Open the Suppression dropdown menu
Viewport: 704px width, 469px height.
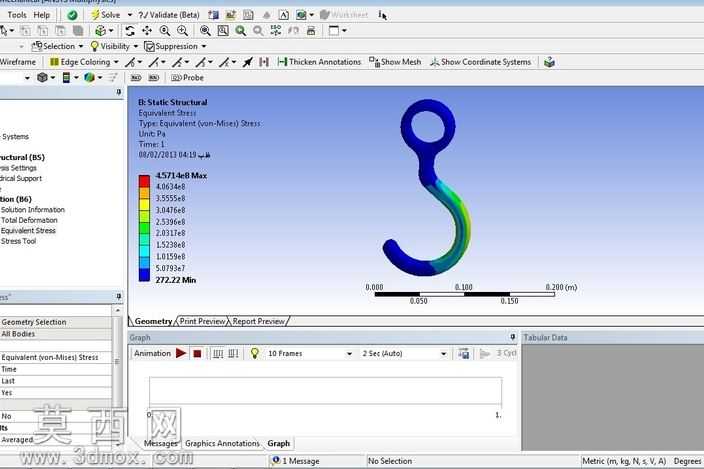175,46
